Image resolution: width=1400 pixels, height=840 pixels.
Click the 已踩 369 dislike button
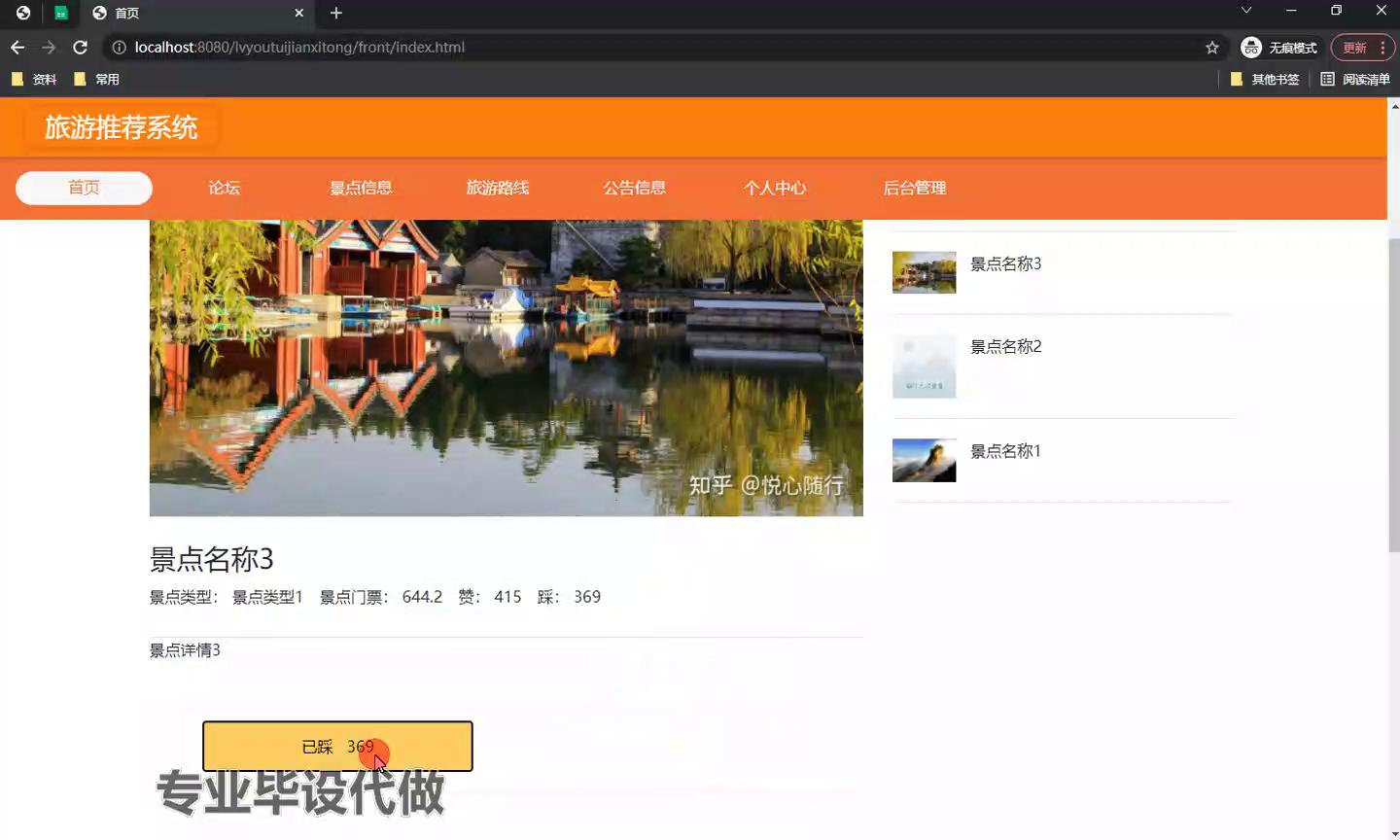tap(337, 746)
